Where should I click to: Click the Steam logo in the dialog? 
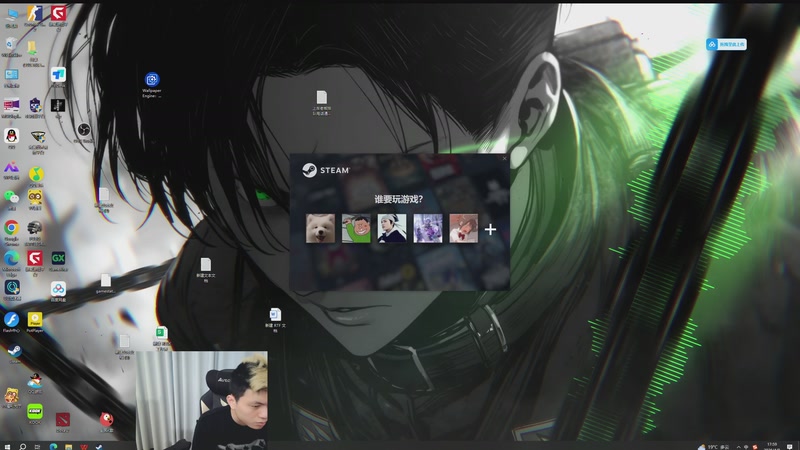click(326, 170)
